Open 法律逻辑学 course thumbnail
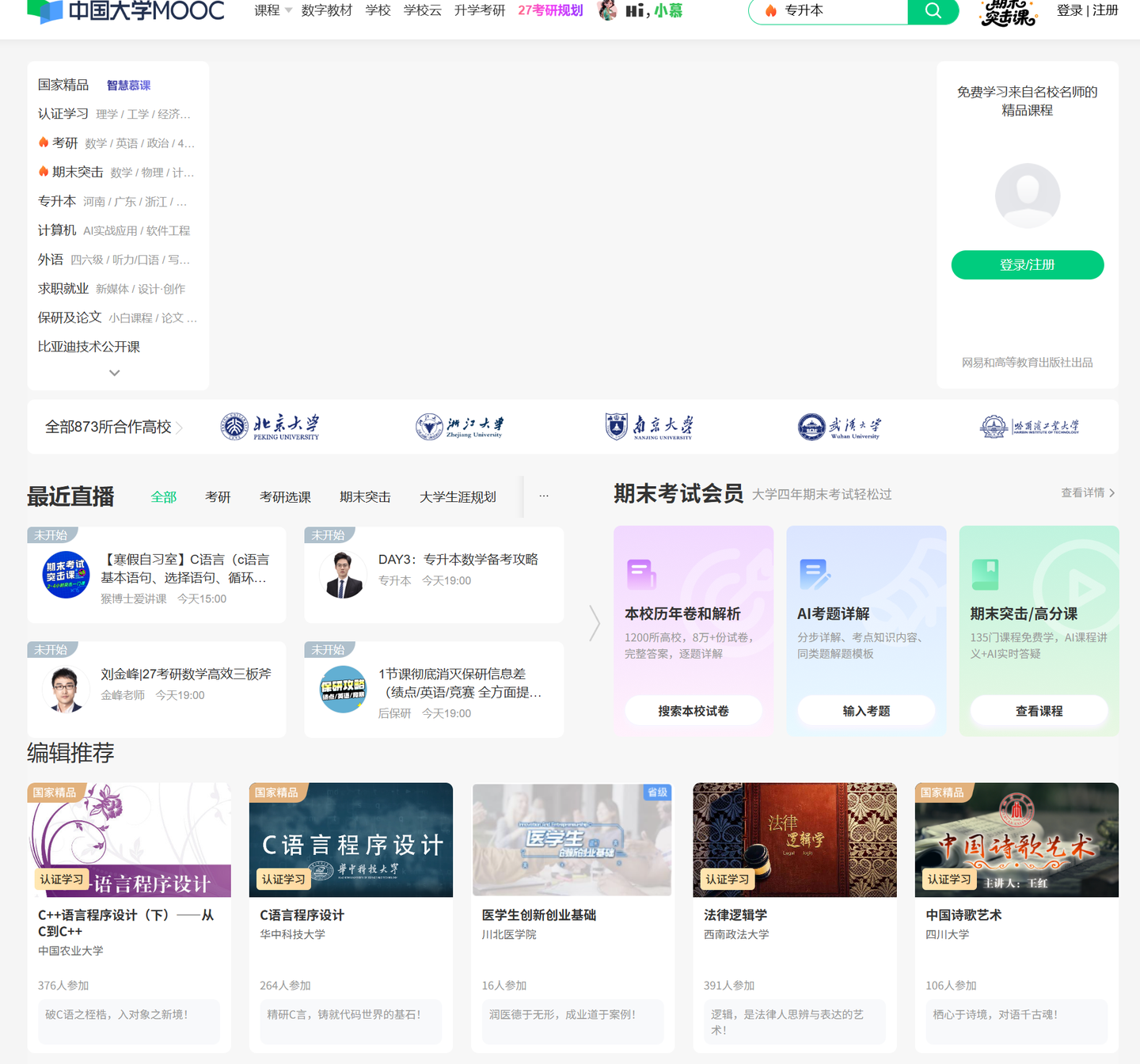This screenshot has height=1064, width=1140. pyautogui.click(x=795, y=840)
